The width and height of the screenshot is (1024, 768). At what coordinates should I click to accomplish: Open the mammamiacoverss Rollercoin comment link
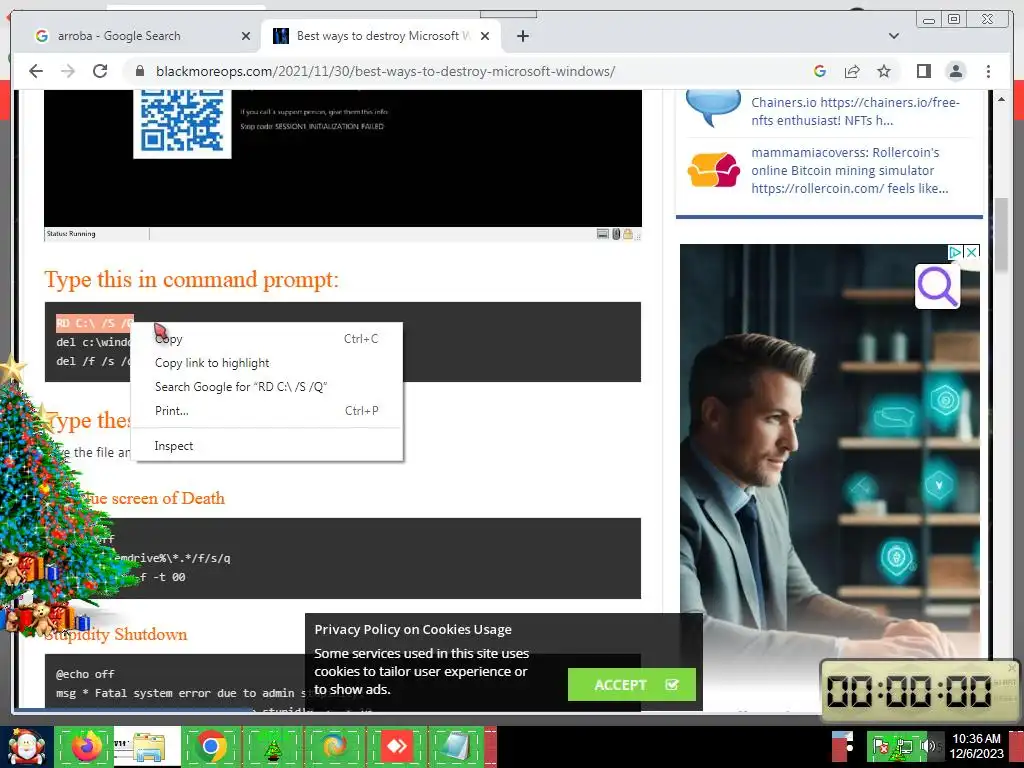pyautogui.click(x=849, y=170)
